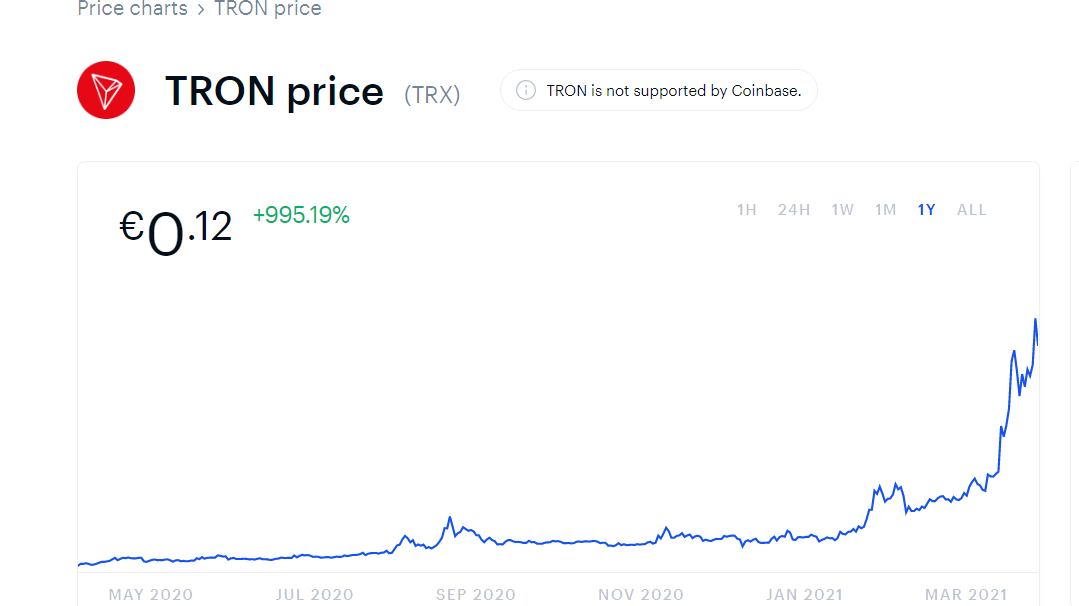Open the Price charts breadcrumb link
This screenshot has height=606, width=1079.
tap(132, 9)
